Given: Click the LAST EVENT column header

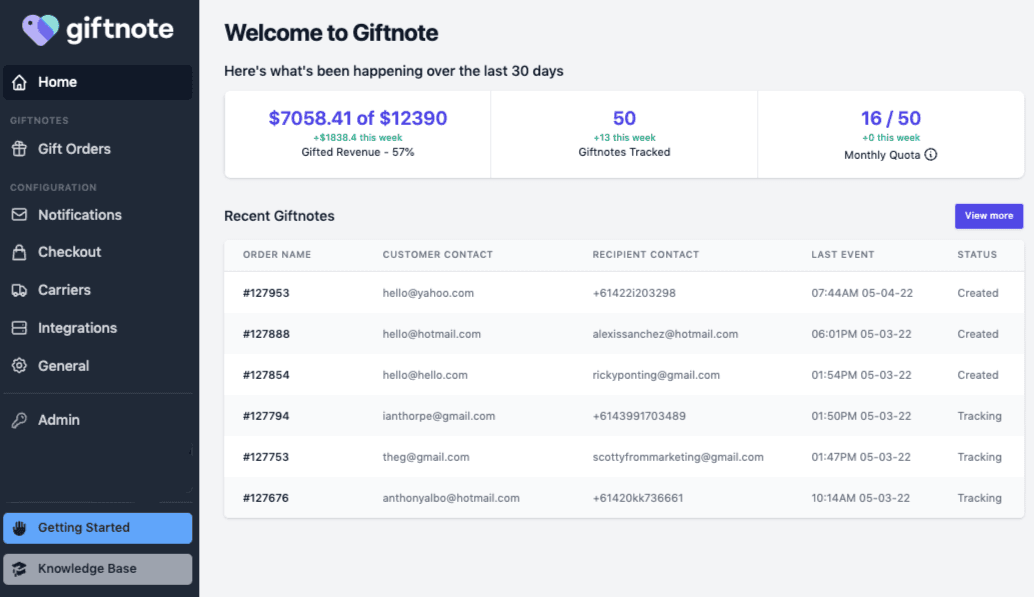Looking at the screenshot, I should tap(843, 255).
